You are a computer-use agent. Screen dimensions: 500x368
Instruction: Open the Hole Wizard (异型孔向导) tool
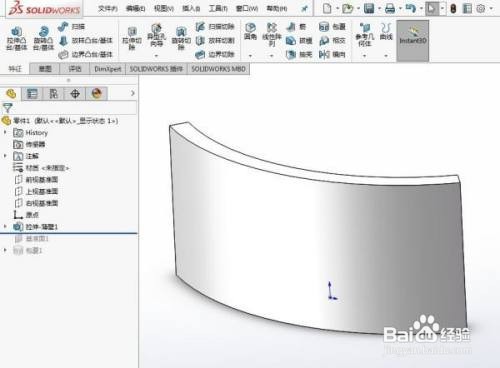click(156, 36)
